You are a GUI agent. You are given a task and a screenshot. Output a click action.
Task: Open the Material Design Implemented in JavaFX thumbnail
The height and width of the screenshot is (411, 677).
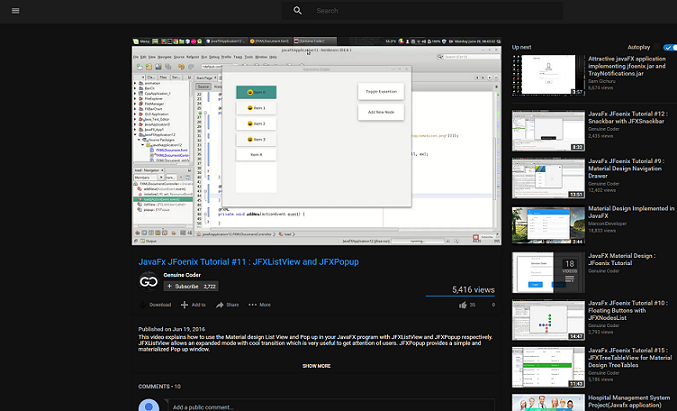click(548, 225)
